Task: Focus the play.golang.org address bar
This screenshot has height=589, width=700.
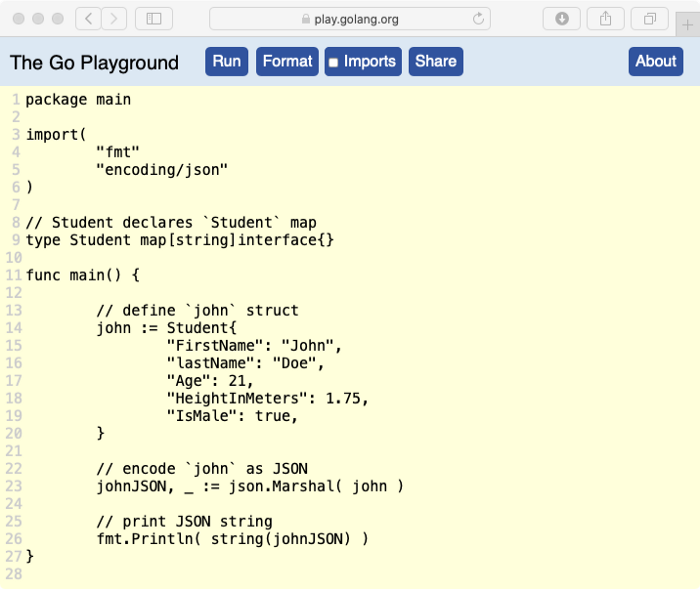Action: [x=350, y=18]
